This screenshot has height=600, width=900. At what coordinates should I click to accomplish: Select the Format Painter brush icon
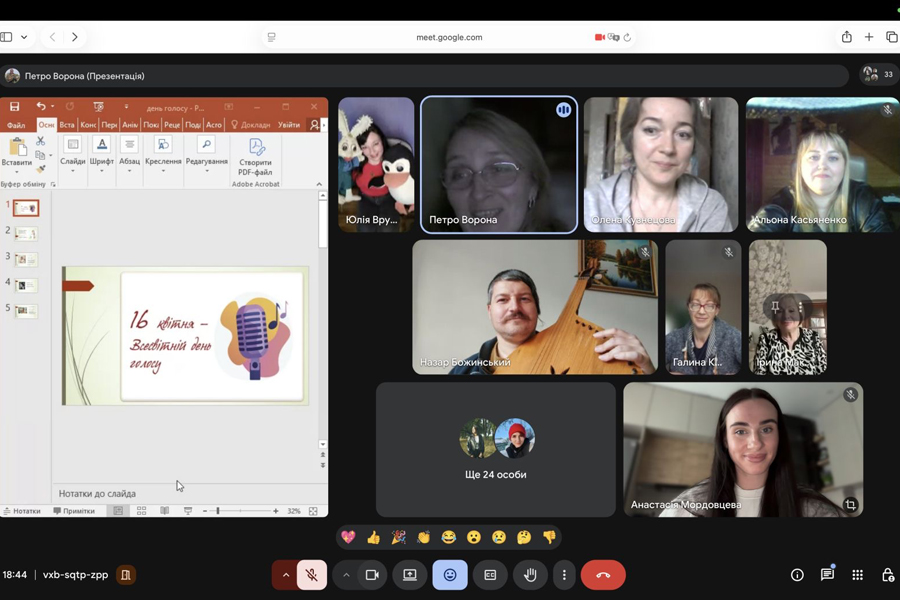40,169
